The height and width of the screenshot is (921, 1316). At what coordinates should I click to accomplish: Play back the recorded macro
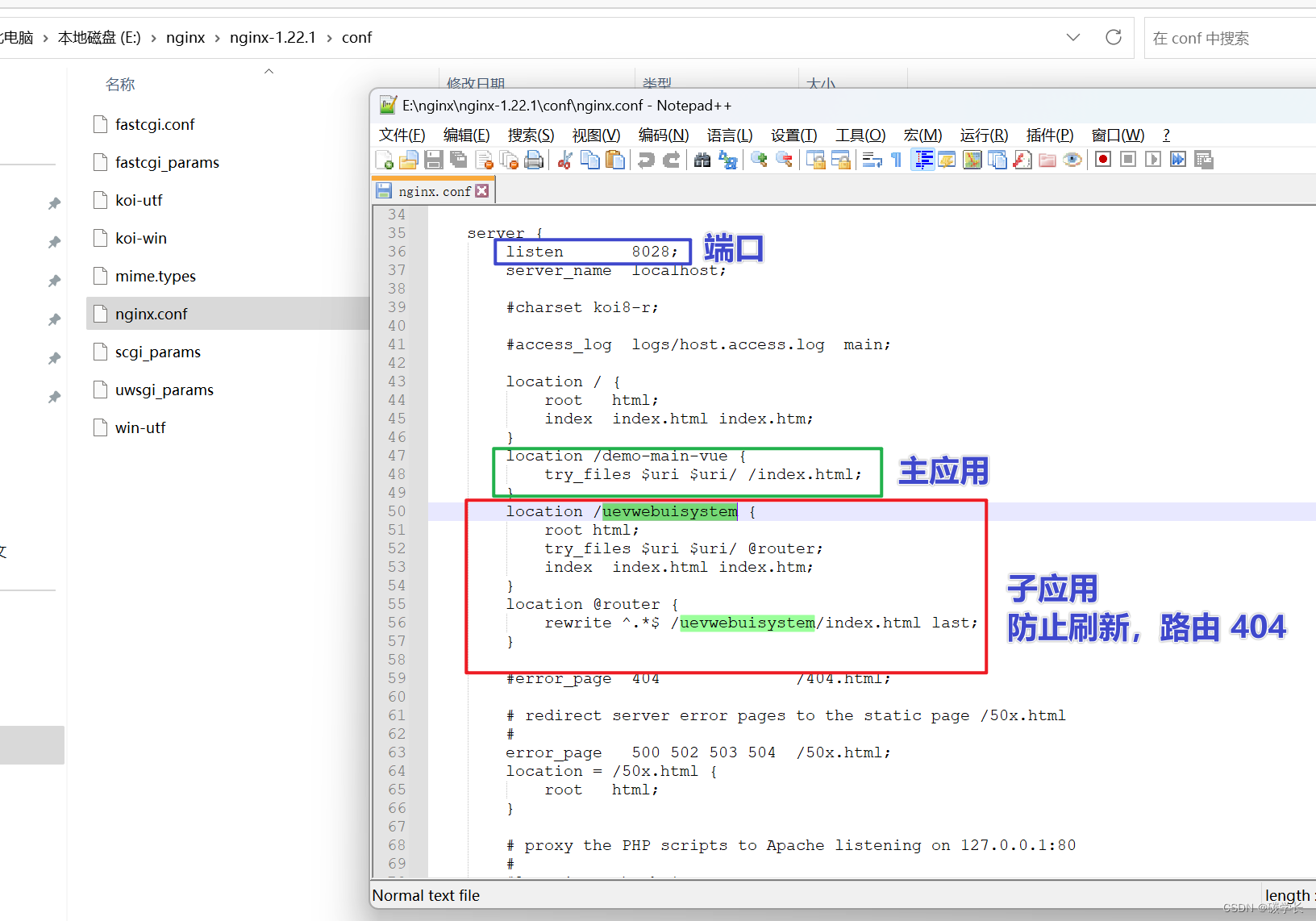pos(1153,160)
